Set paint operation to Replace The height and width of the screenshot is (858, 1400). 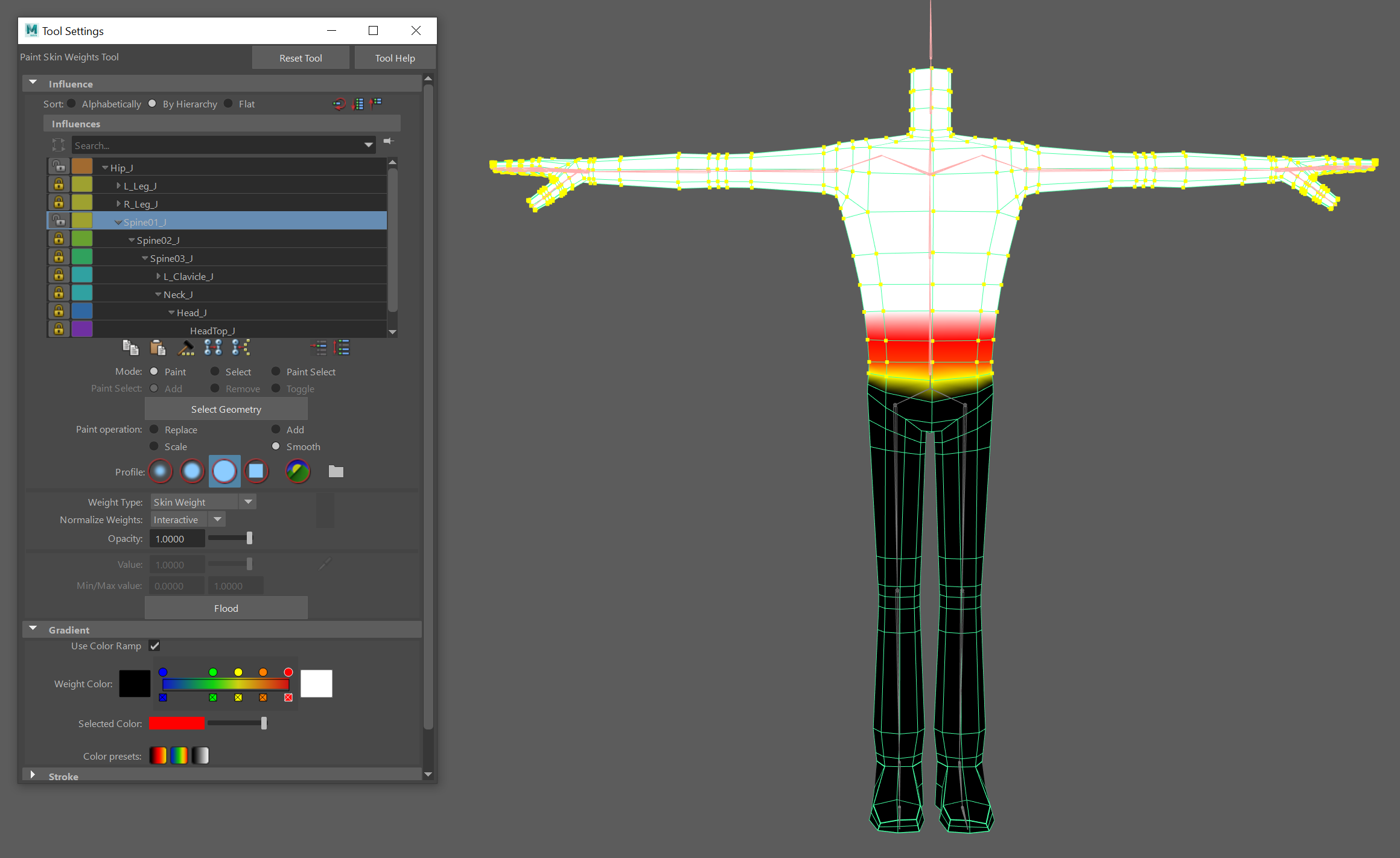(x=154, y=430)
